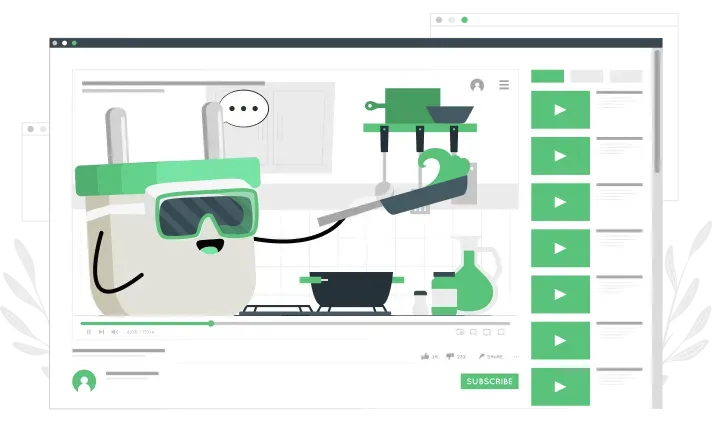The width and height of the screenshot is (712, 436).
Task: Play the third recommended video thumbnail
Action: 560,202
